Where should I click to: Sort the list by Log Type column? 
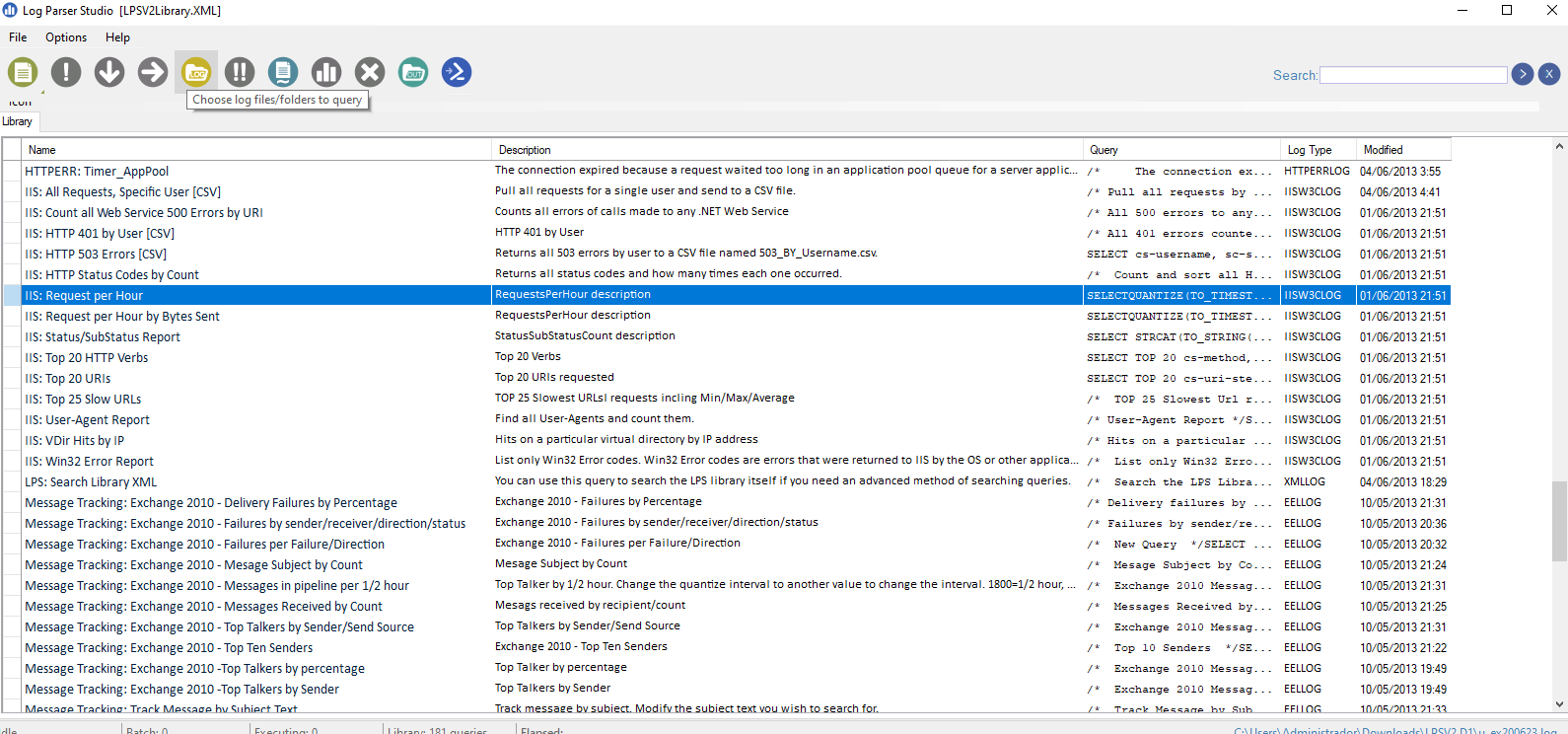1309,150
